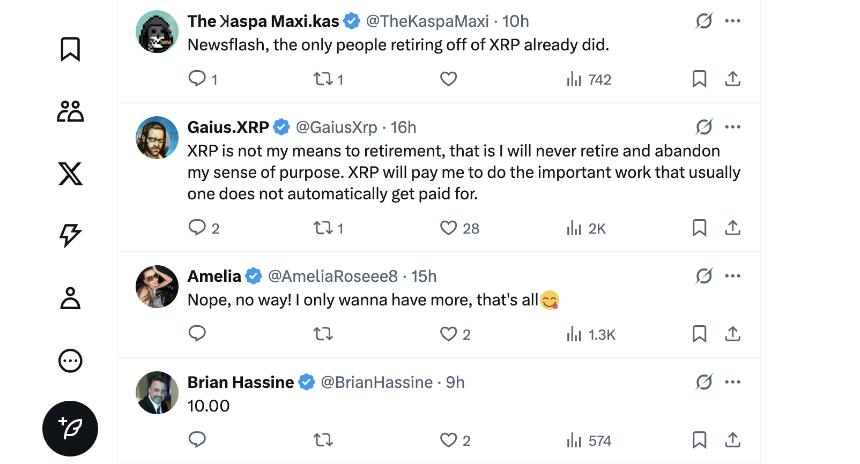Like Amelia's reply post
The width and height of the screenshot is (860, 464).
pos(449,334)
